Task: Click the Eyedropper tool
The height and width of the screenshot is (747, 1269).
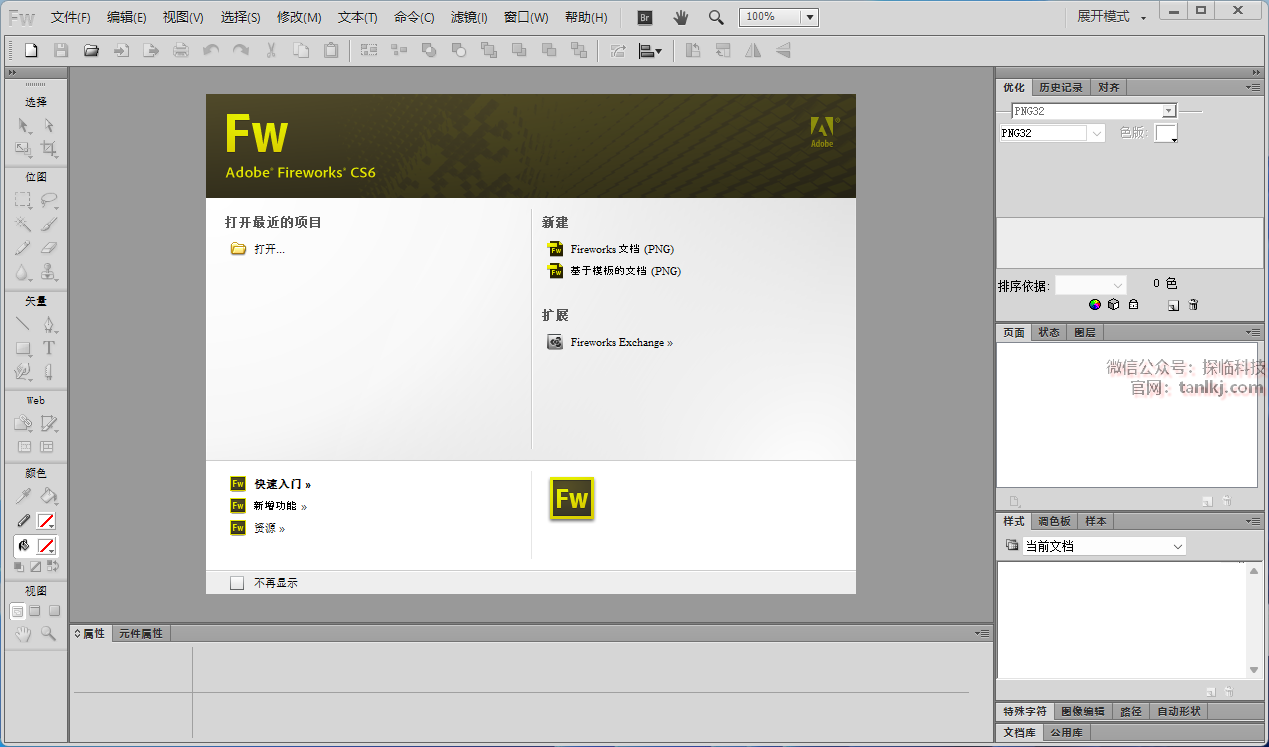Action: coord(23,496)
